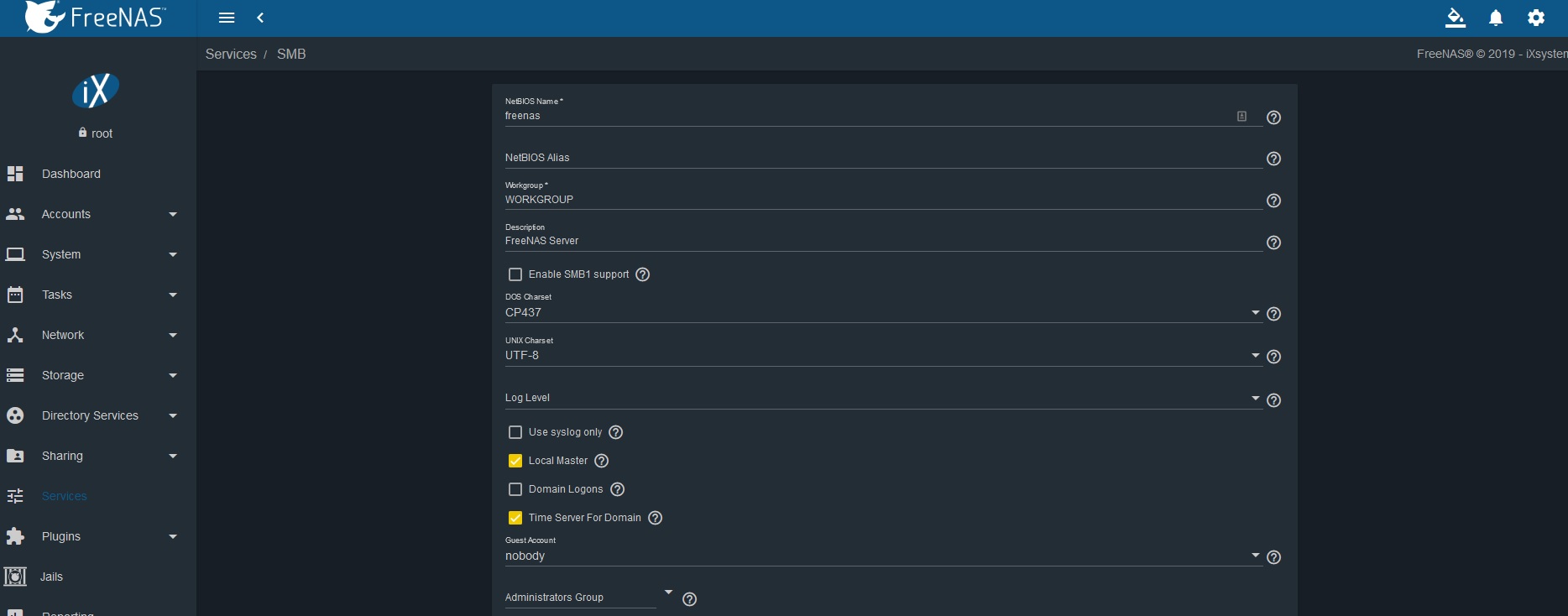Click the Tasks calendar icon
Image resolution: width=1568 pixels, height=616 pixels.
pyautogui.click(x=15, y=295)
